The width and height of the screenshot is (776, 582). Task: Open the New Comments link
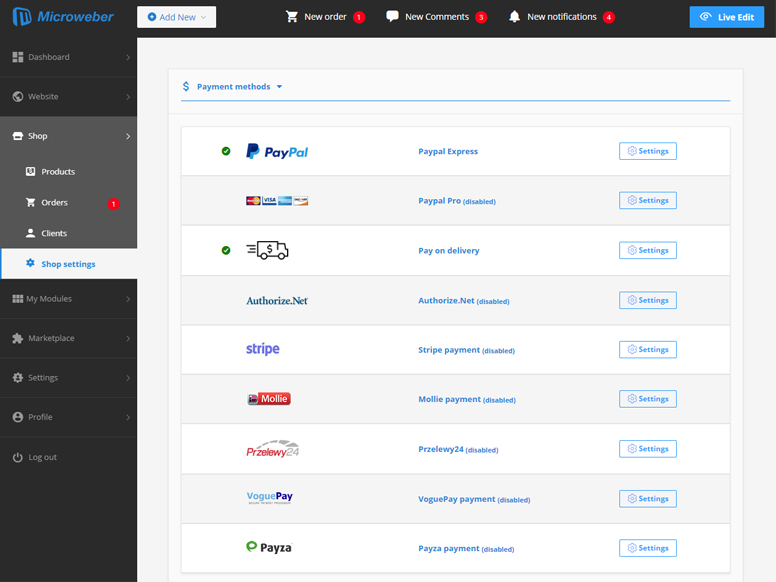click(437, 17)
